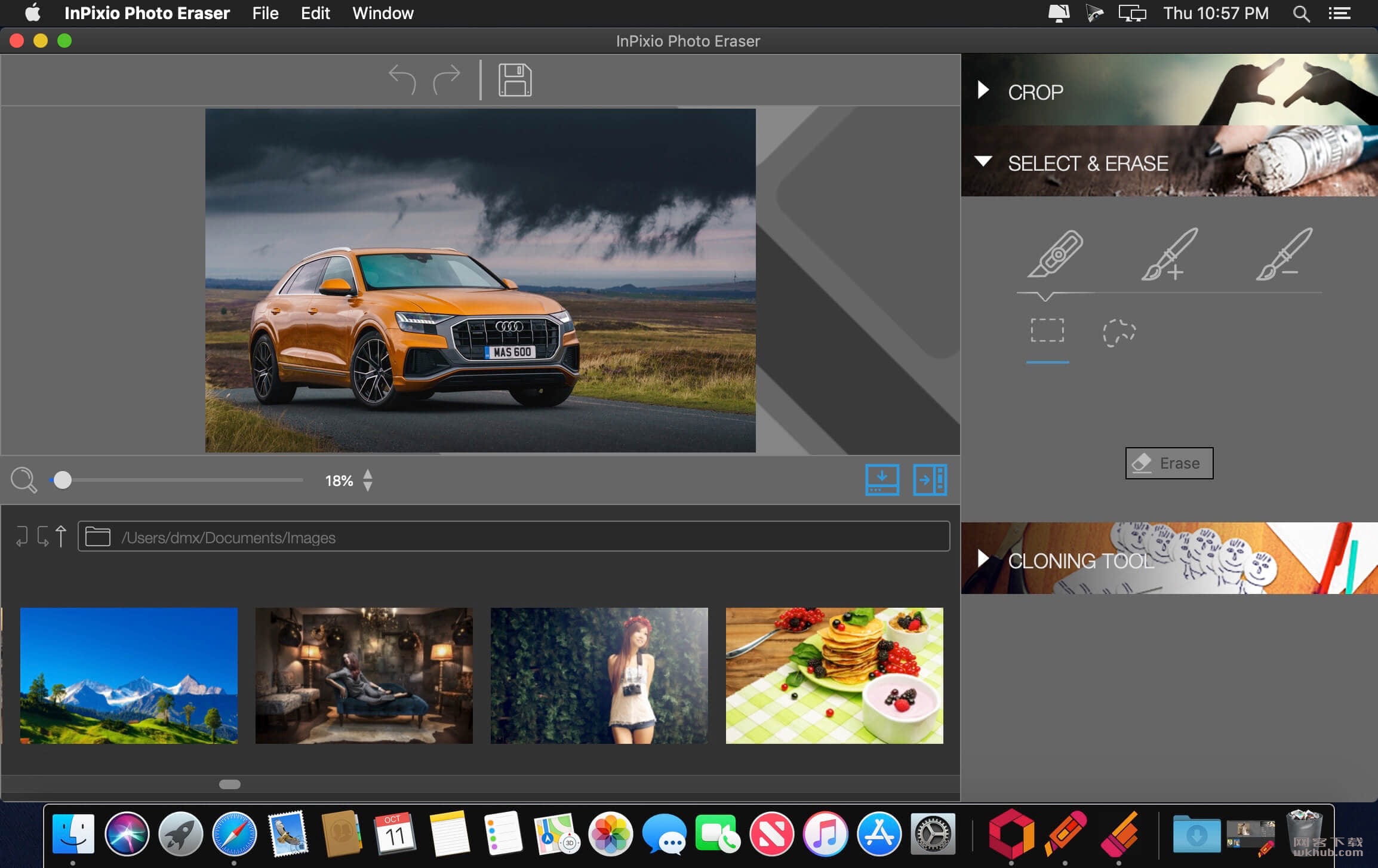Launch Safari from the Dock
The image size is (1378, 868).
click(235, 834)
